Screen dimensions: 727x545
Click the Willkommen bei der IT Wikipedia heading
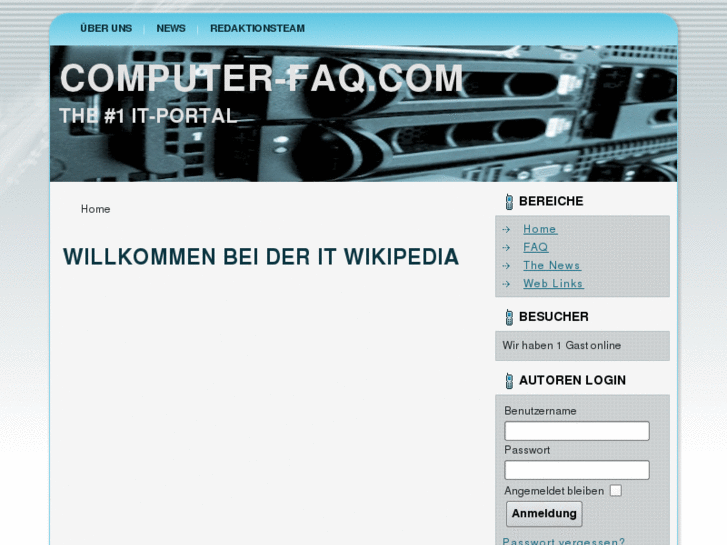(x=261, y=257)
